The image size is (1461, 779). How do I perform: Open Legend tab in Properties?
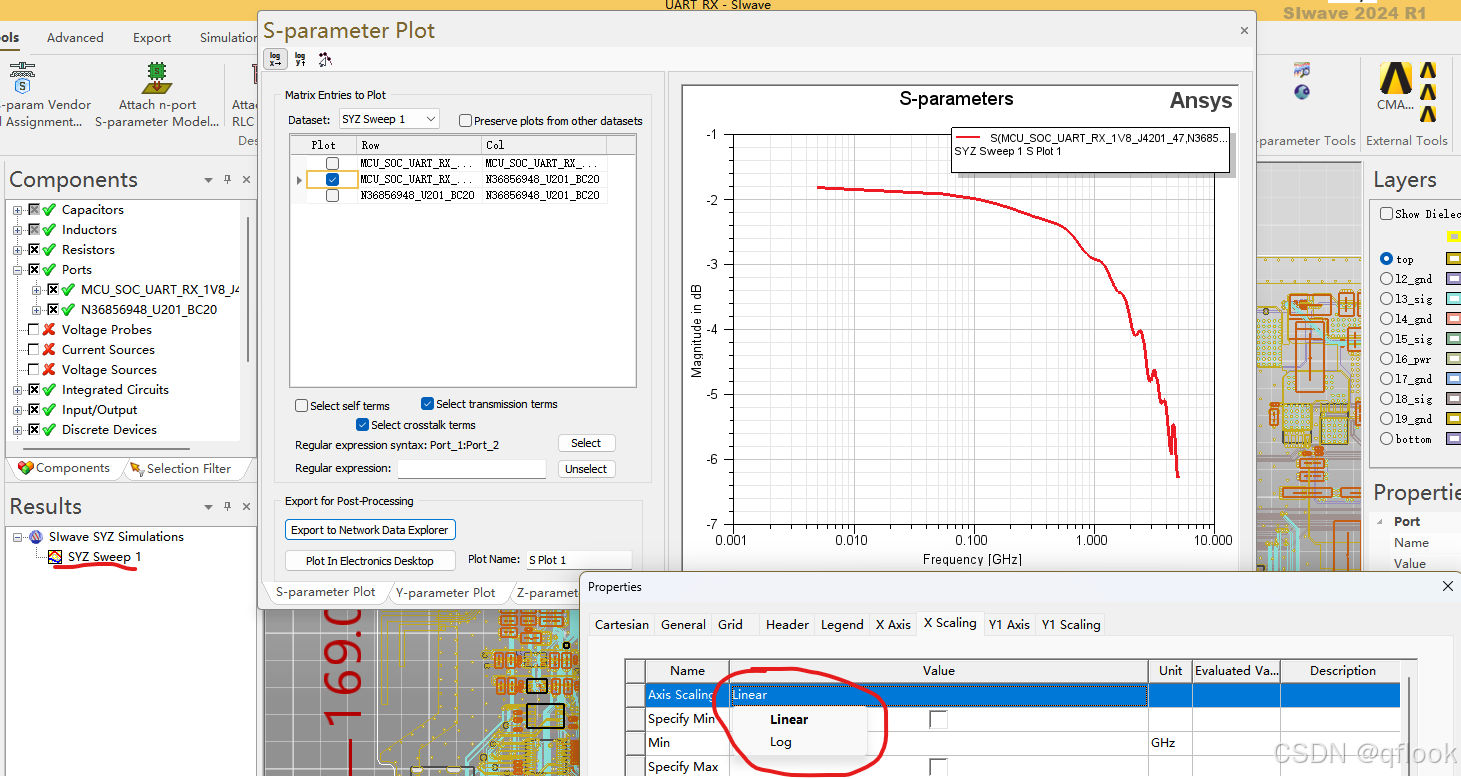pyautogui.click(x=842, y=624)
